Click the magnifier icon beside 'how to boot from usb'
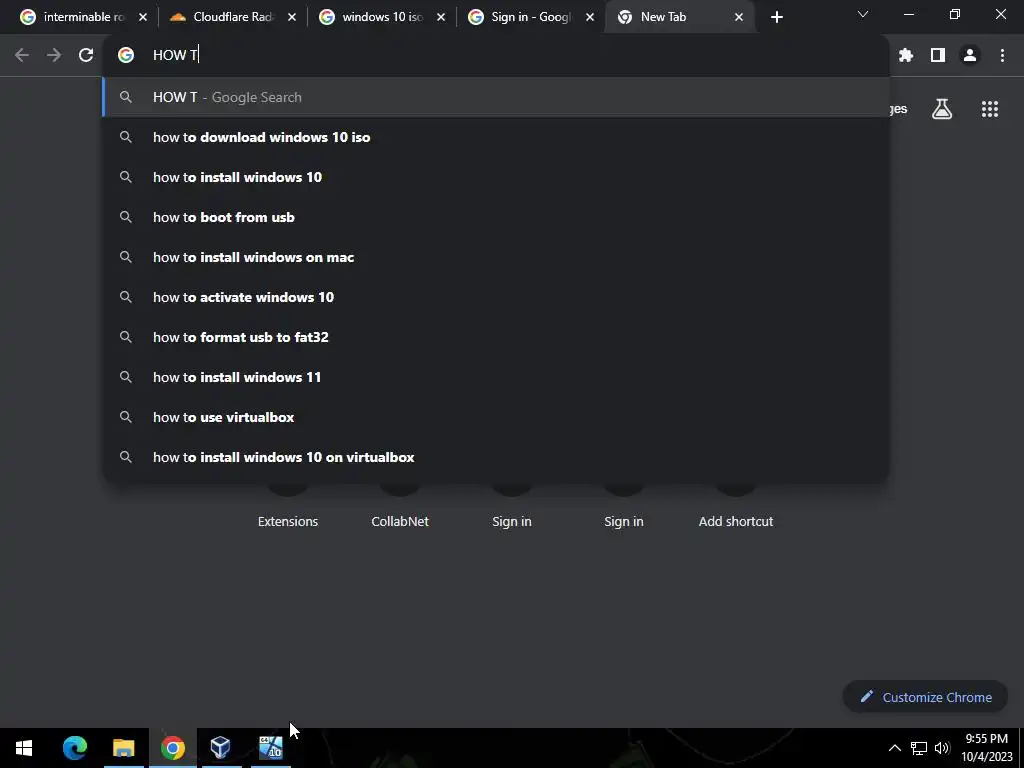 coord(126,217)
